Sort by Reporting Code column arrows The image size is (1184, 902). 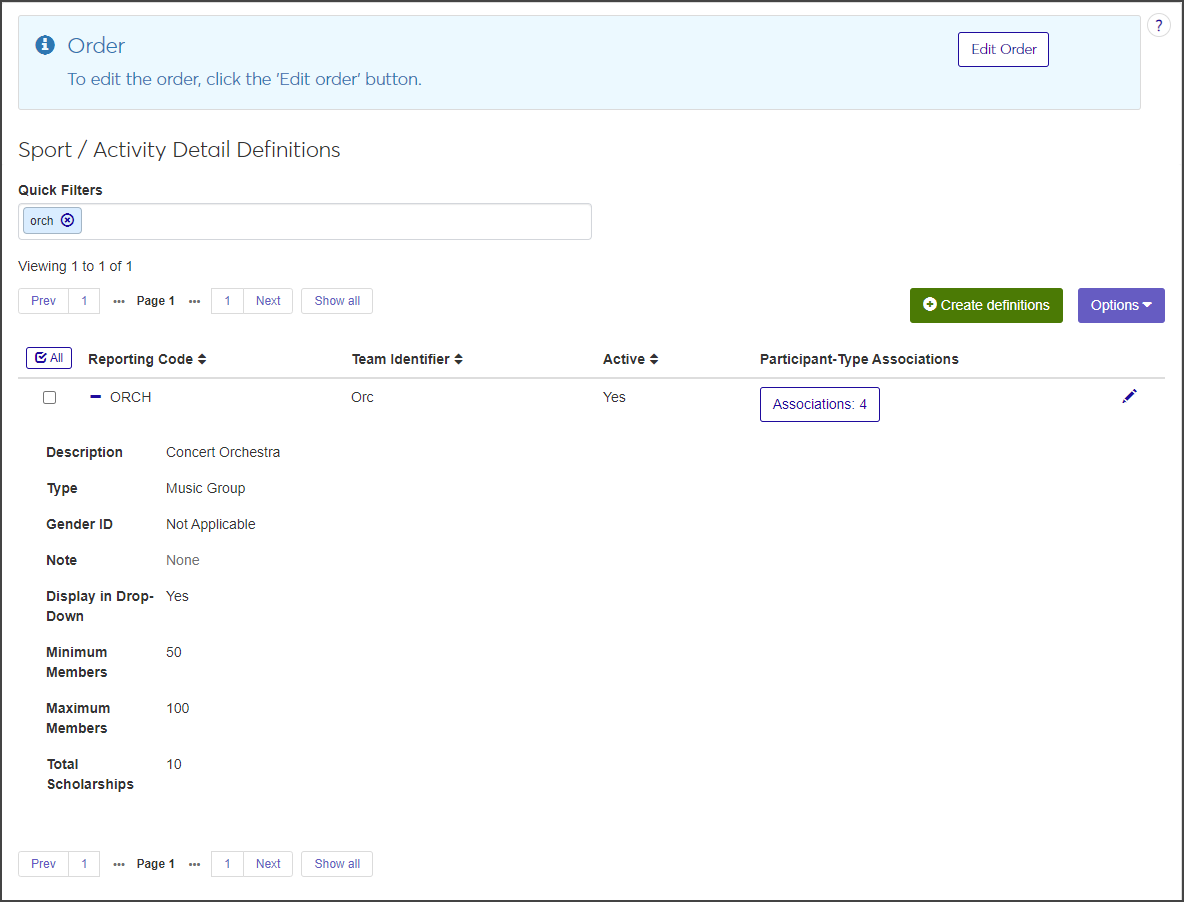point(202,360)
